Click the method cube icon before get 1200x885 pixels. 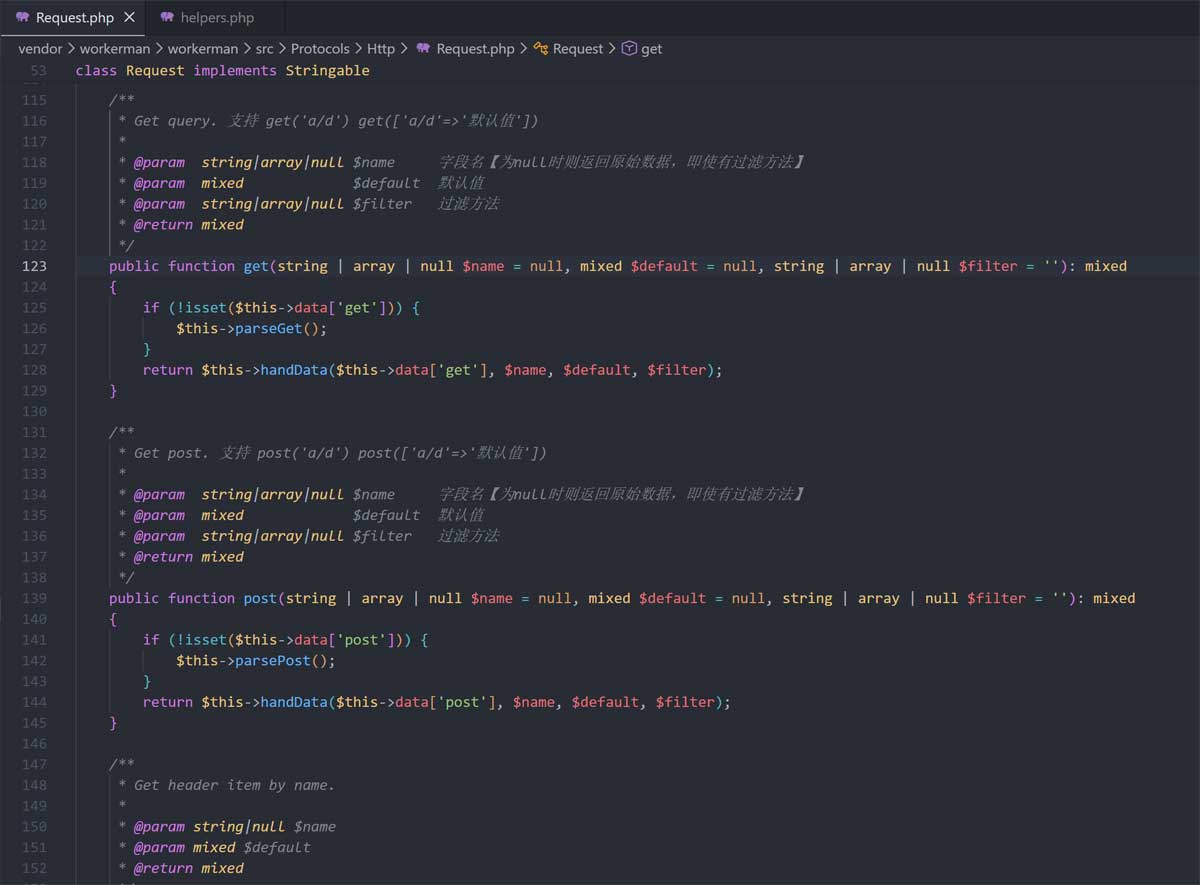pos(629,48)
